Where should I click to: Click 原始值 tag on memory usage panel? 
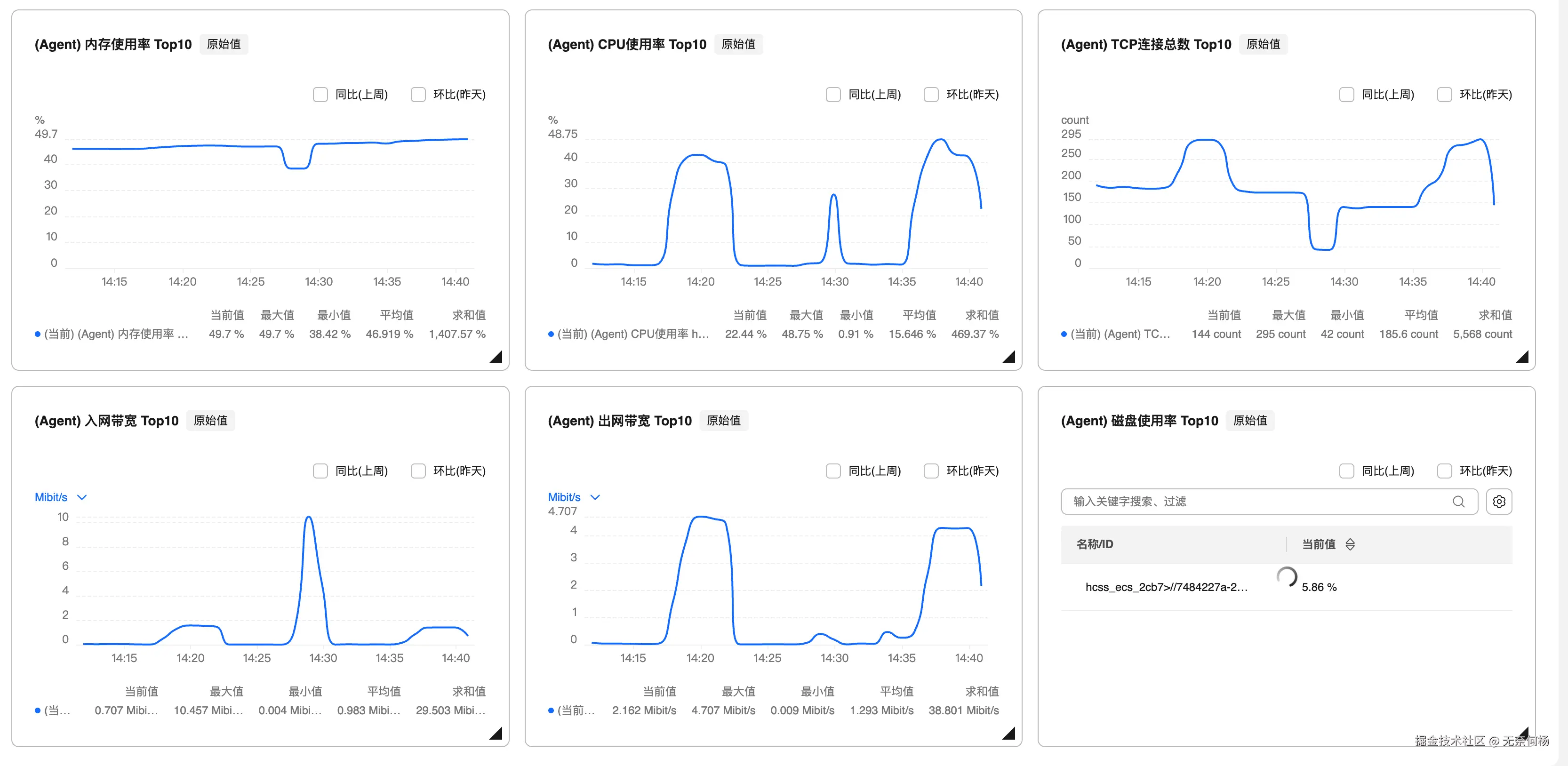pyautogui.click(x=224, y=44)
